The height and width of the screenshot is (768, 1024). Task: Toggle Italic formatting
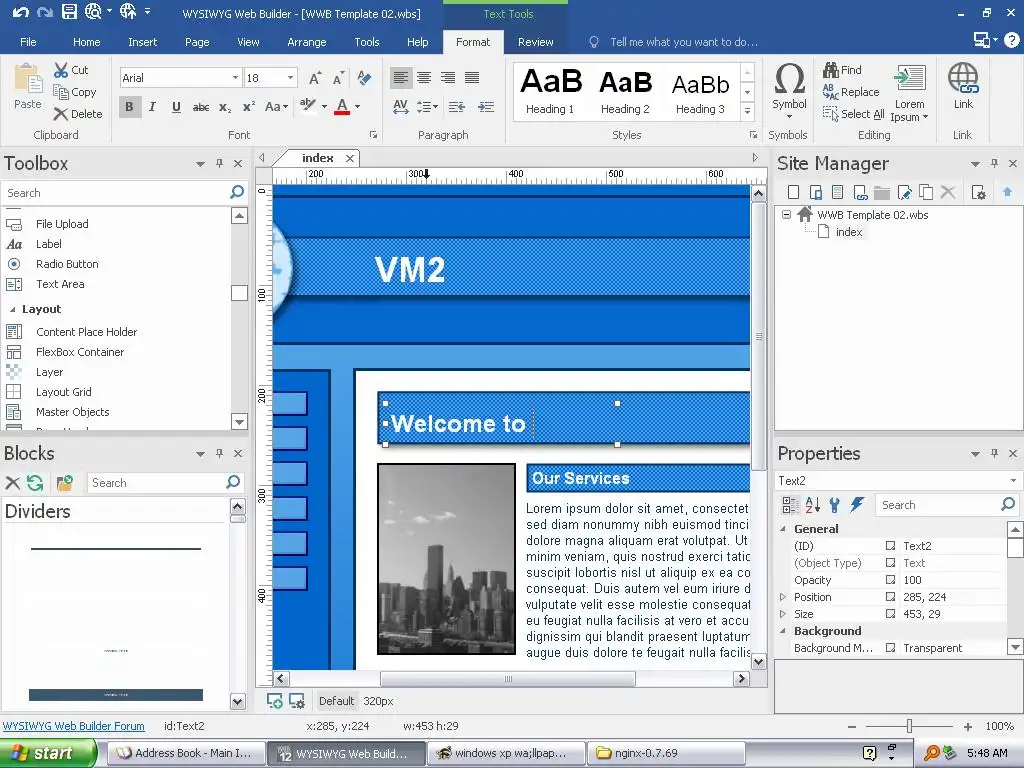152,107
